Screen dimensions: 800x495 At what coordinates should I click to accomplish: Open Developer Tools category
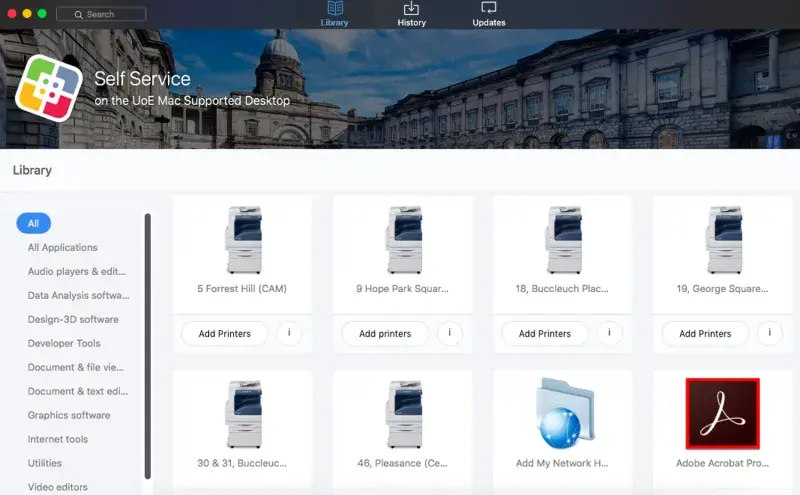click(x=64, y=343)
